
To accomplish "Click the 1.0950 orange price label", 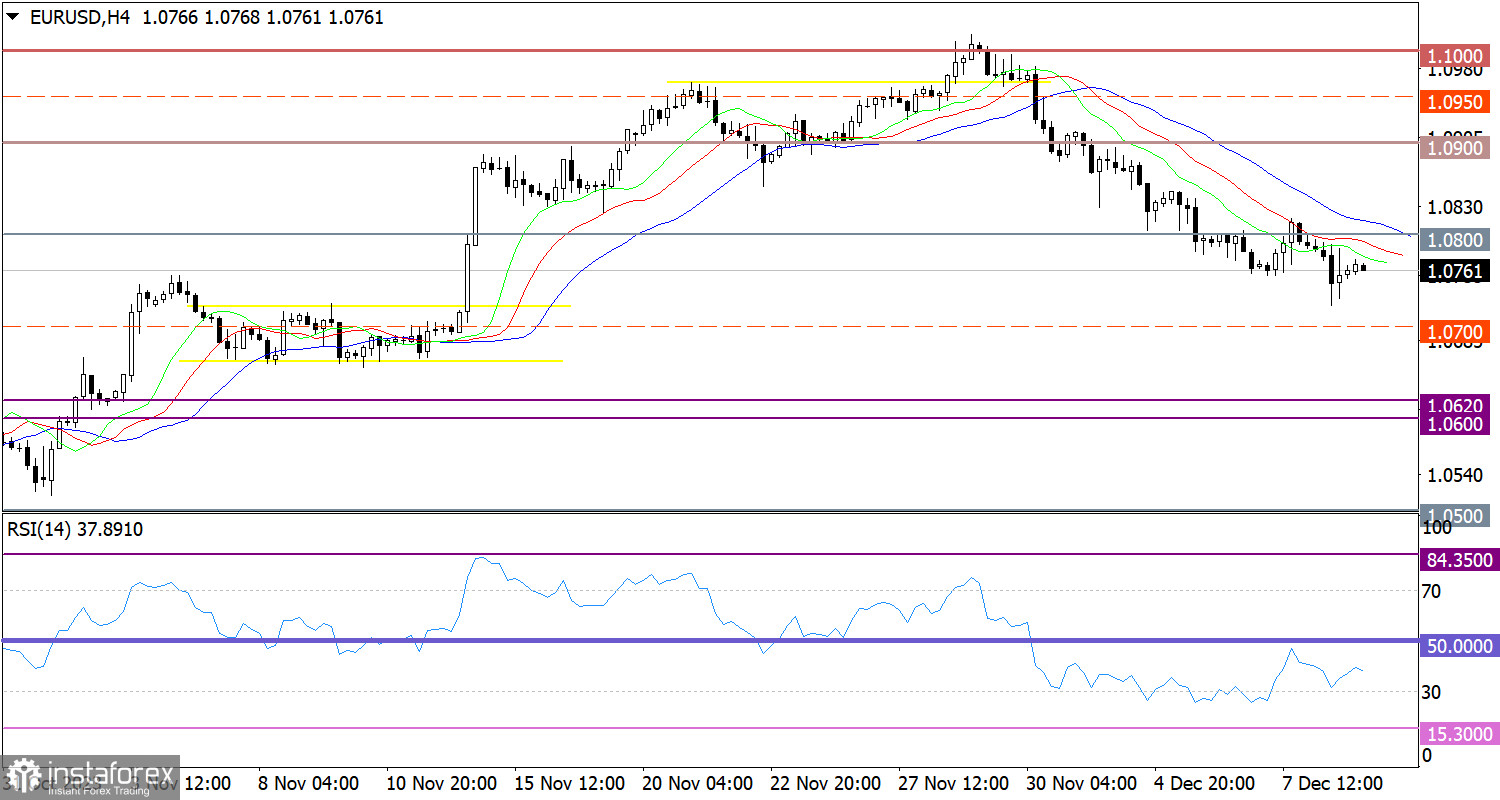I will tap(1457, 103).
